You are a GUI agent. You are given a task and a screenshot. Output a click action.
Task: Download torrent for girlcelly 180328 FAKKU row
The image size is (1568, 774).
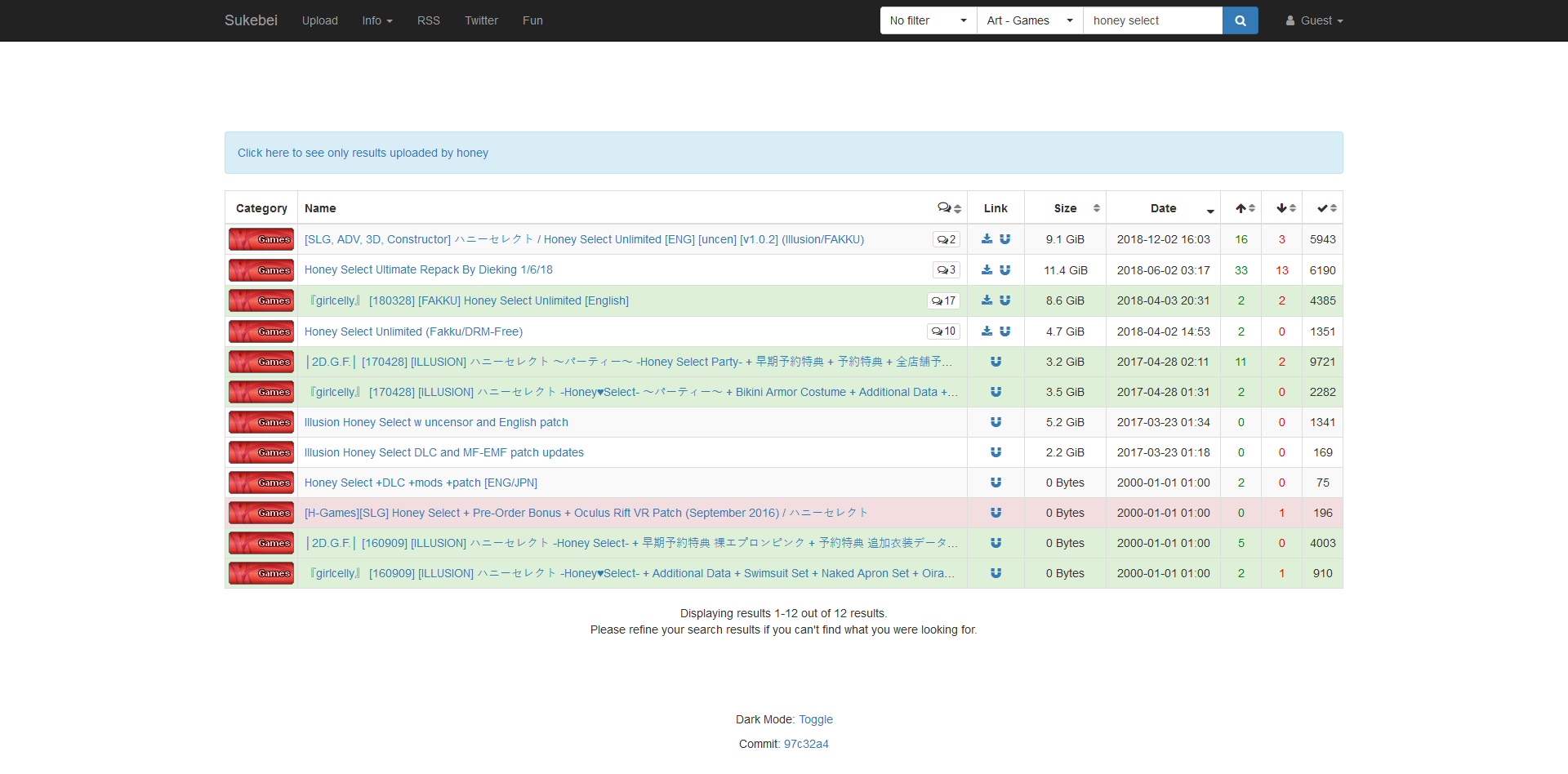tap(987, 300)
